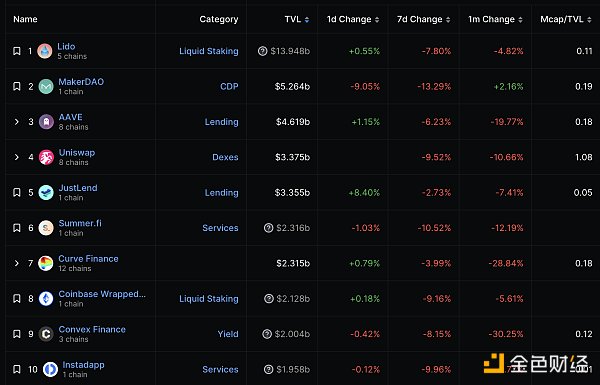Open the Summer.fi protocol link
Image resolution: width=600 pixels, height=385 pixels.
click(80, 223)
